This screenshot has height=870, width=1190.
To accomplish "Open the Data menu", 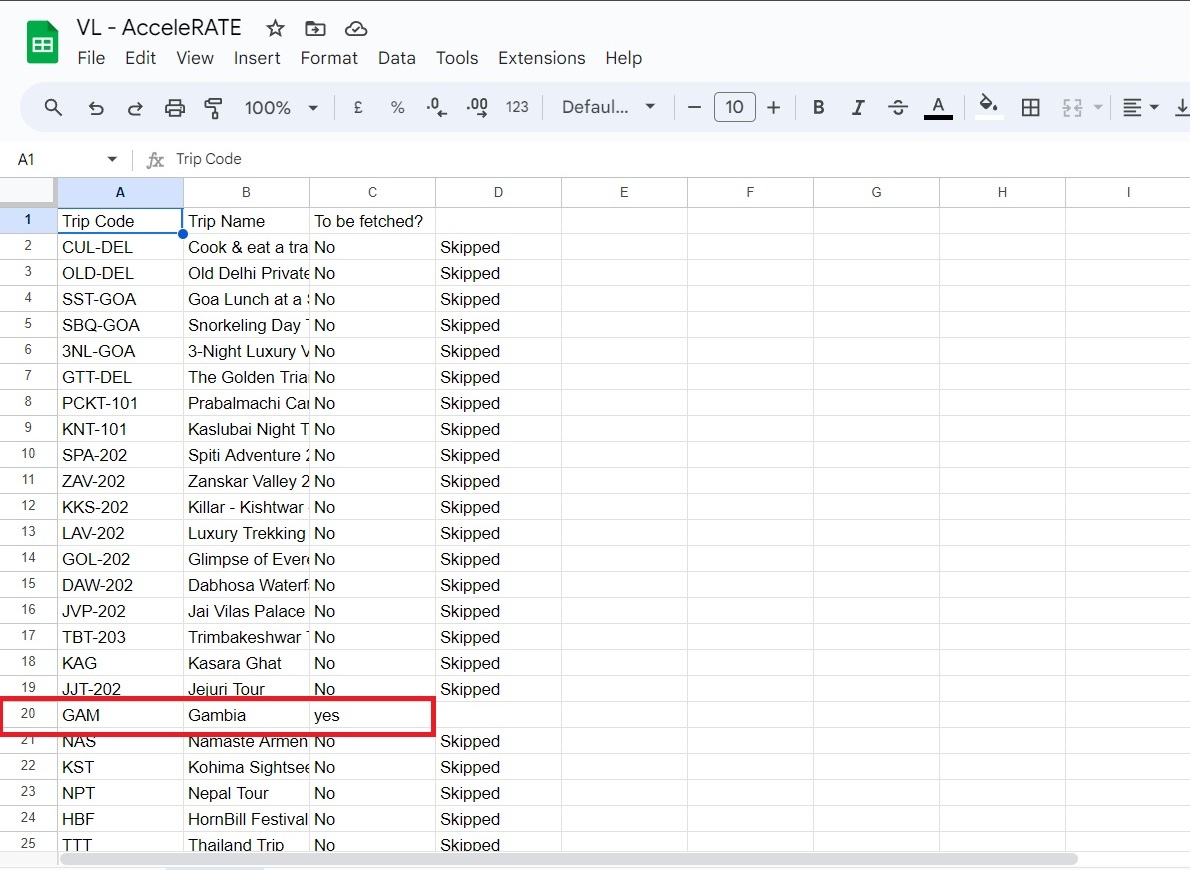I will click(396, 58).
